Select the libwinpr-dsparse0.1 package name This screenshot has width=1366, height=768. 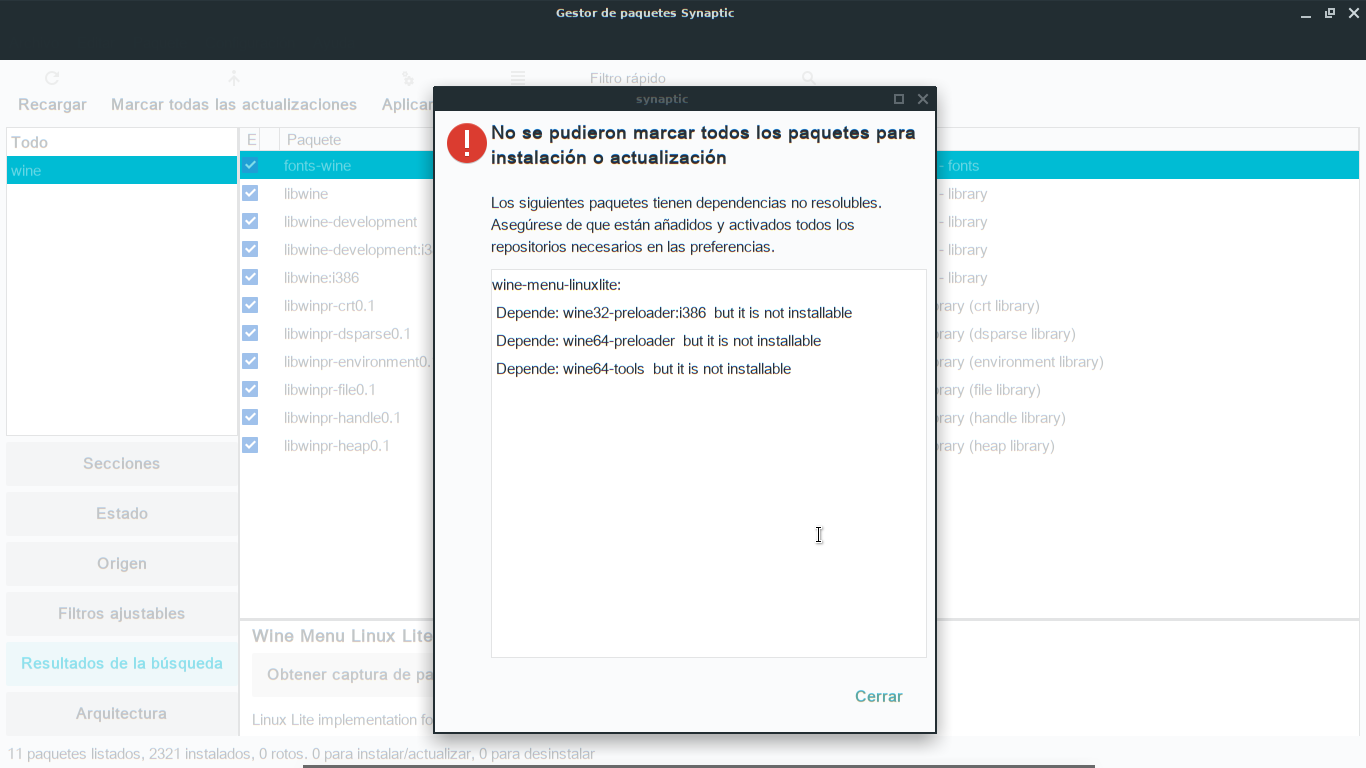coord(347,333)
